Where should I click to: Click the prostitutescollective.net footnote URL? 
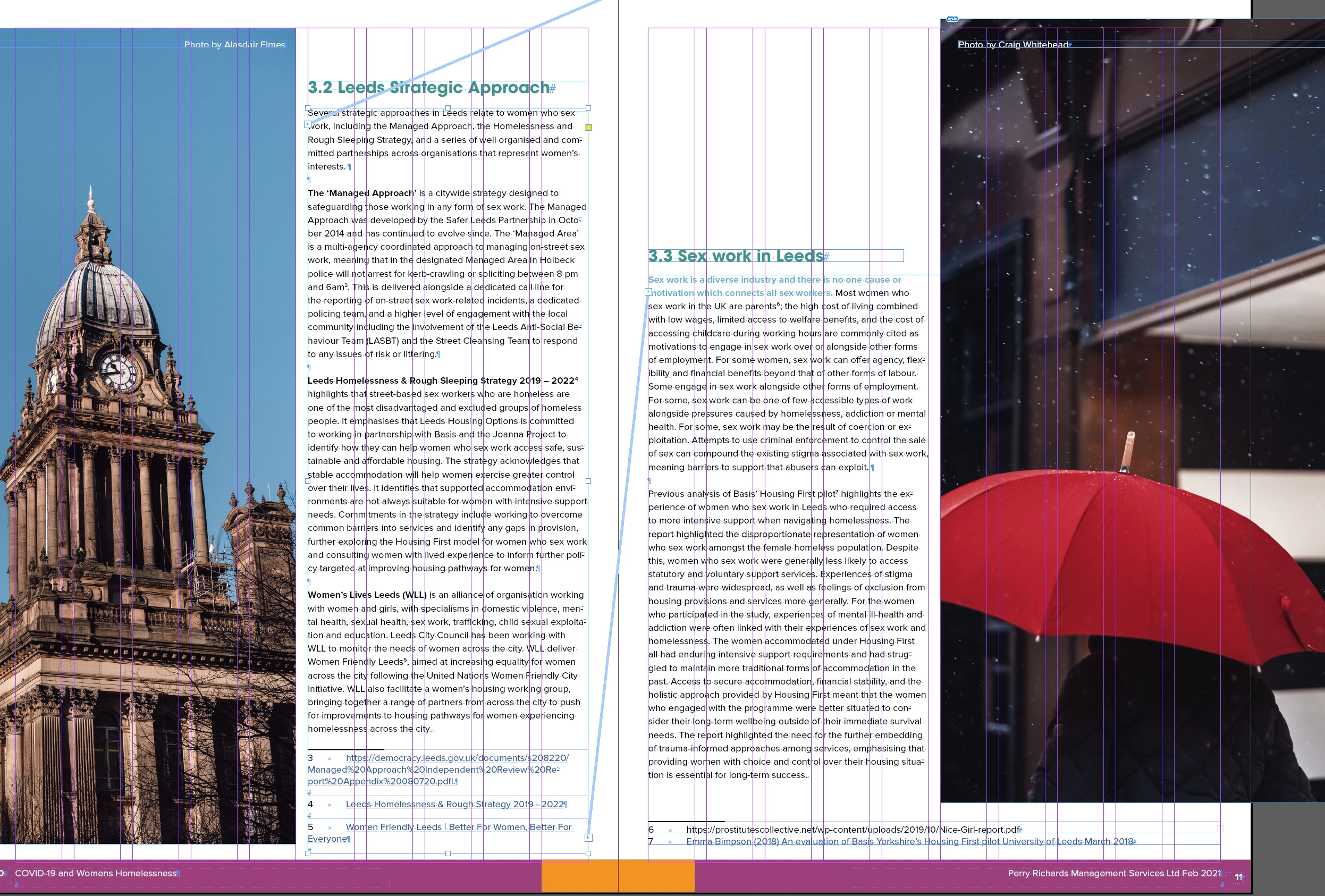(x=853, y=830)
